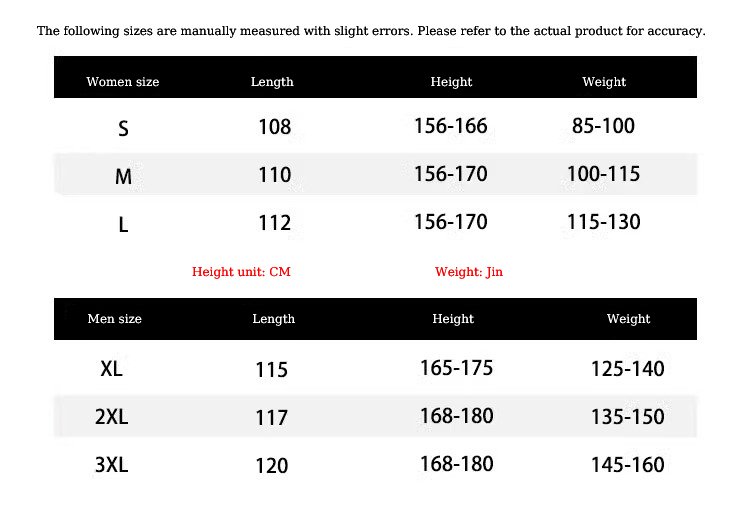This screenshot has height=520, width=750.
Task: Click the red Weight: Jin note
Action: pos(469,272)
